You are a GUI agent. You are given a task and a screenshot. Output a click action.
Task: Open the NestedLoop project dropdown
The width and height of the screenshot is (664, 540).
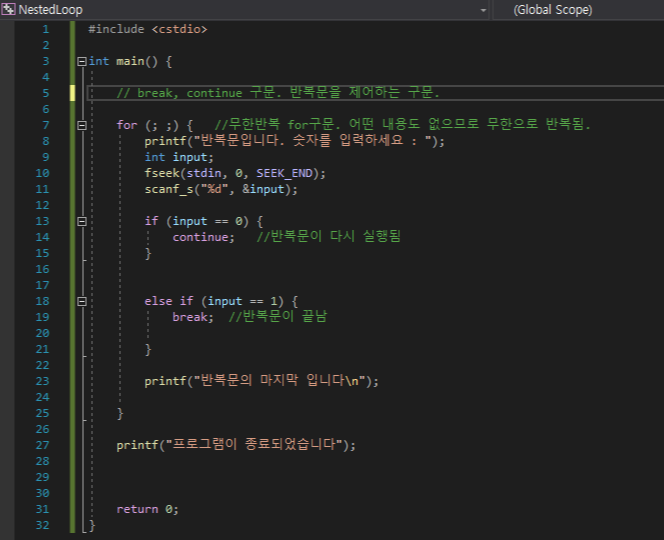click(x=483, y=10)
